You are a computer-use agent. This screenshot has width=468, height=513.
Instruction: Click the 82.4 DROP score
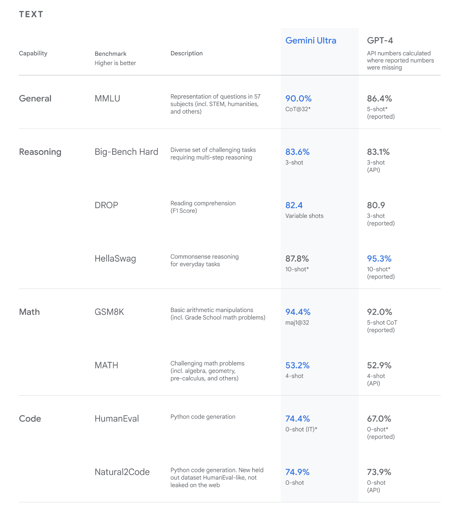[294, 205]
